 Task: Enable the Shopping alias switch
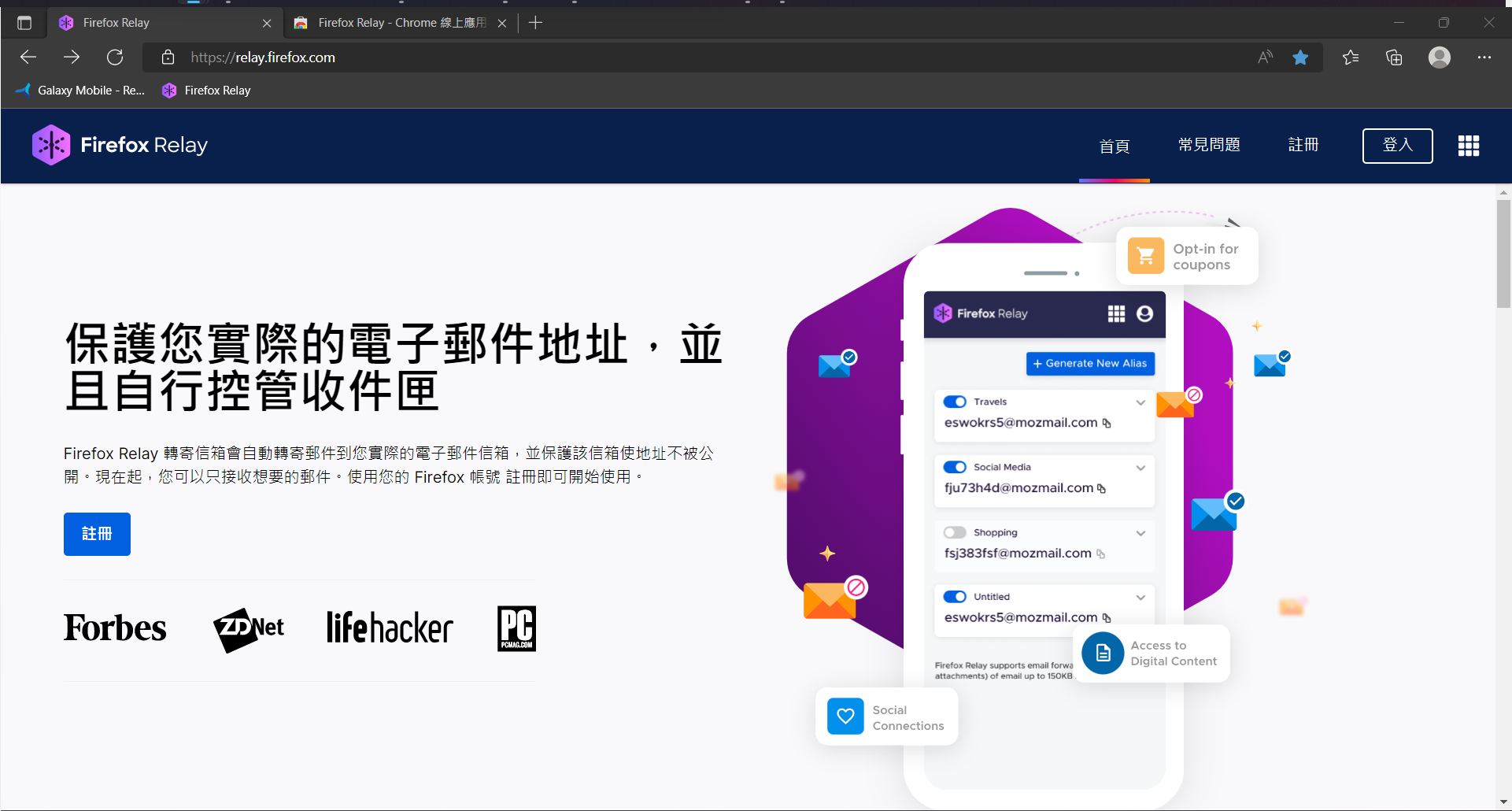coord(955,532)
